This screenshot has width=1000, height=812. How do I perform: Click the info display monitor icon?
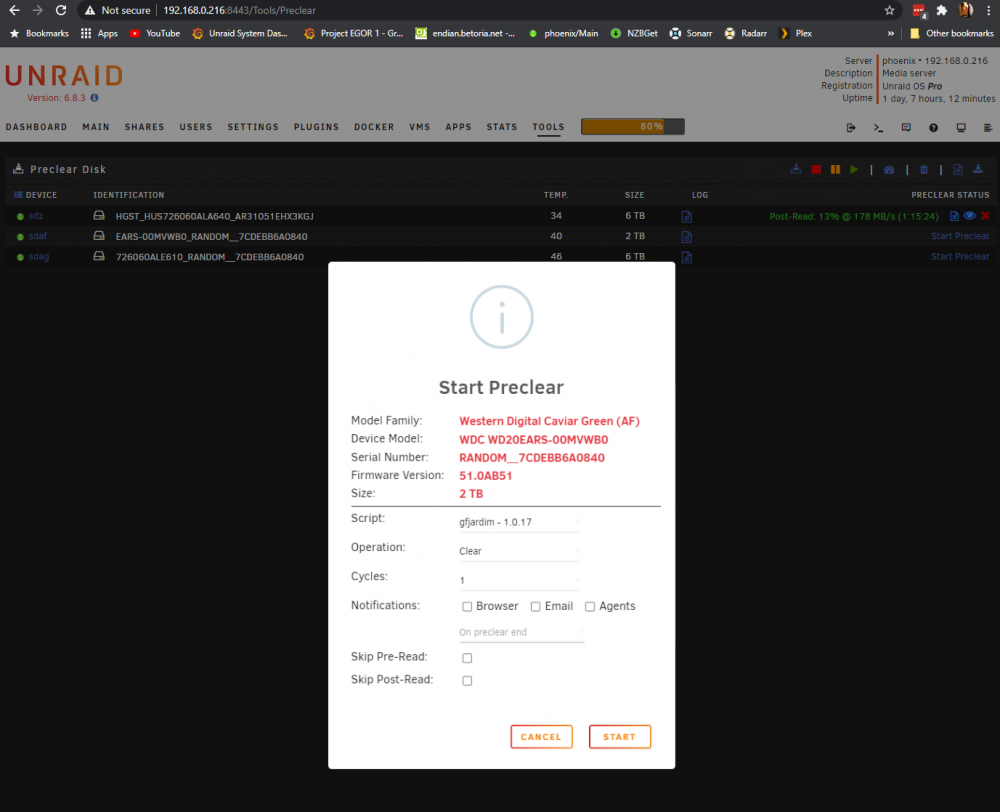tap(961, 128)
